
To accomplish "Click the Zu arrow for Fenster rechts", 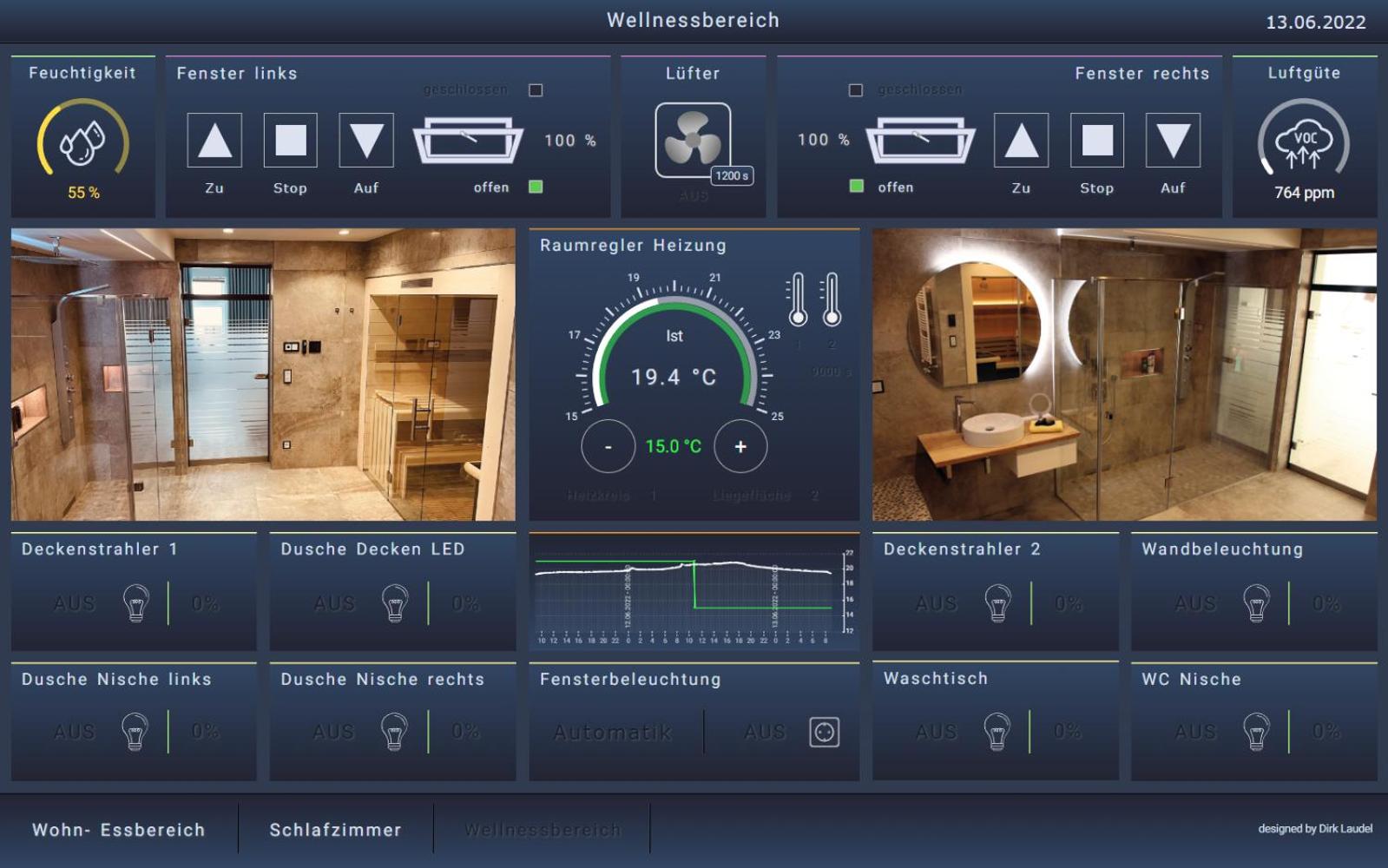I will (x=1021, y=140).
